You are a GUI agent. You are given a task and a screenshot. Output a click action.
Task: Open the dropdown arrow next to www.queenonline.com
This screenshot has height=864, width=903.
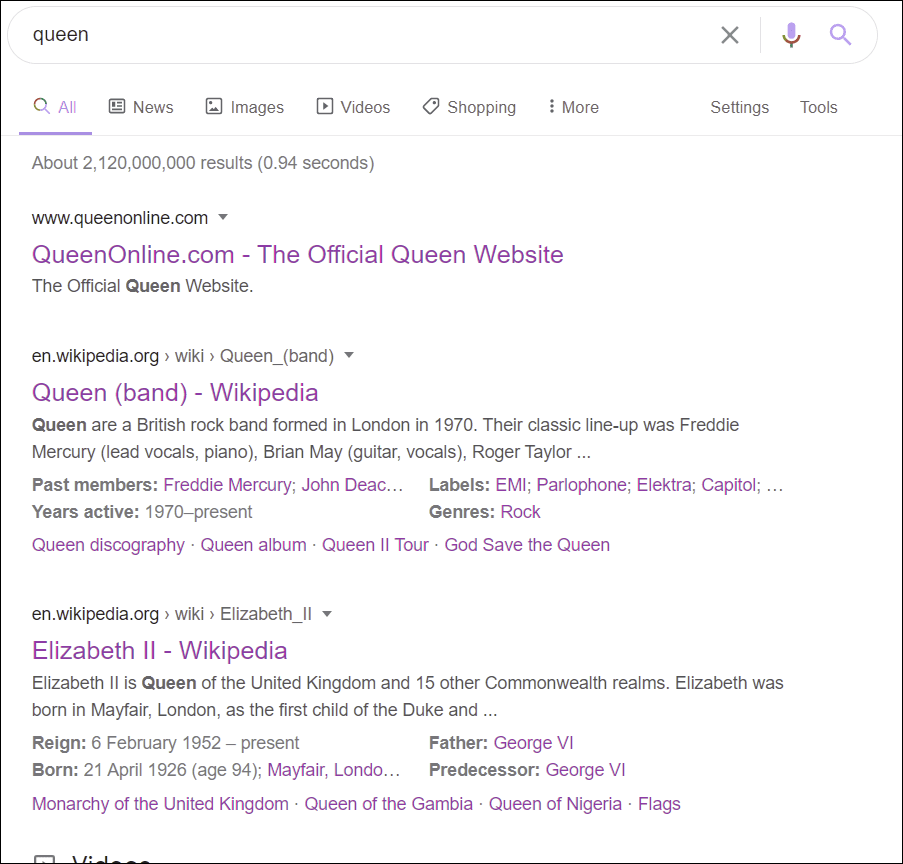point(223,217)
